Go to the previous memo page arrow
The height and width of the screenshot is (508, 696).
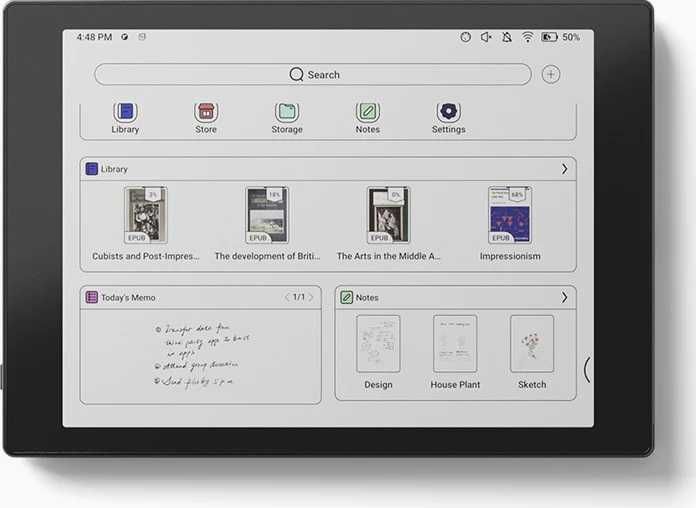point(287,297)
